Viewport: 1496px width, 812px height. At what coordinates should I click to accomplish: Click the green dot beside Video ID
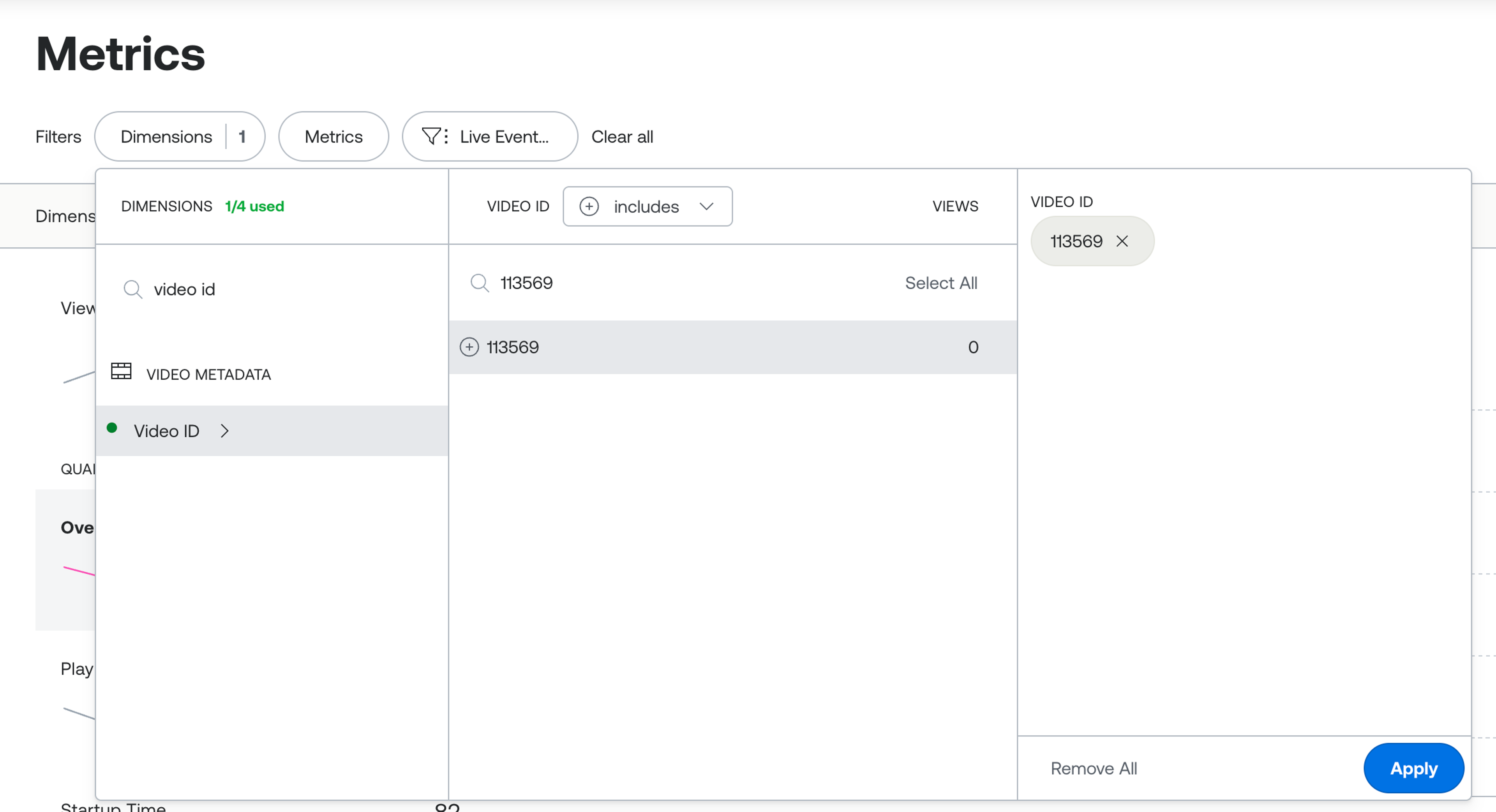[x=112, y=428]
